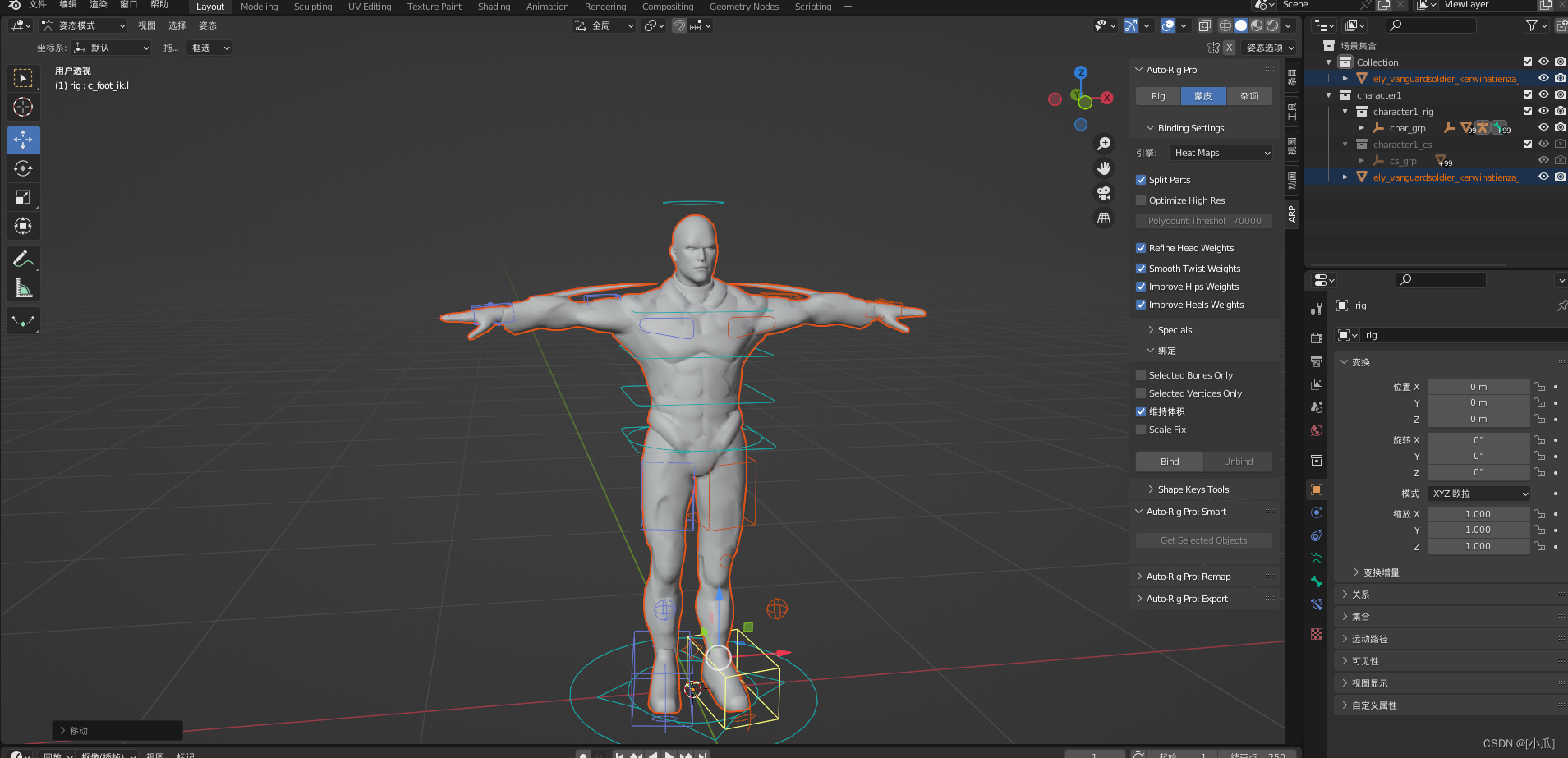Switch to wireframe shading mode

click(x=1225, y=25)
